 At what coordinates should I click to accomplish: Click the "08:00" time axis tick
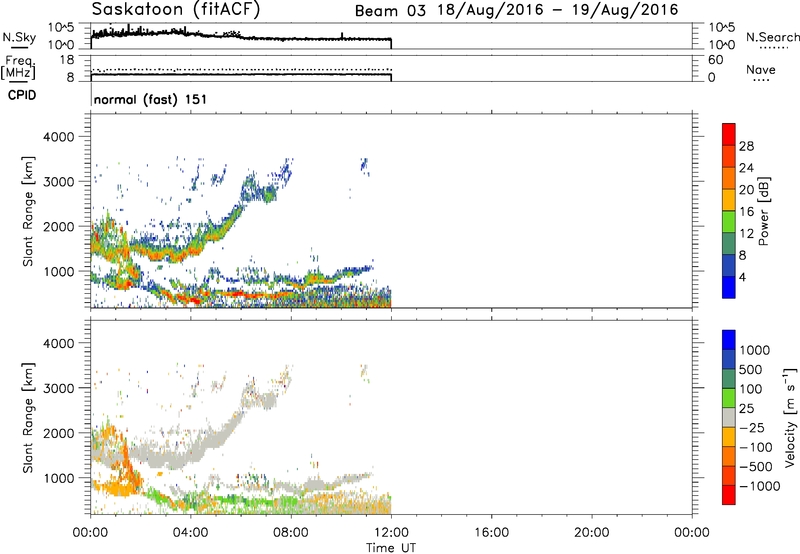pyautogui.click(x=291, y=533)
